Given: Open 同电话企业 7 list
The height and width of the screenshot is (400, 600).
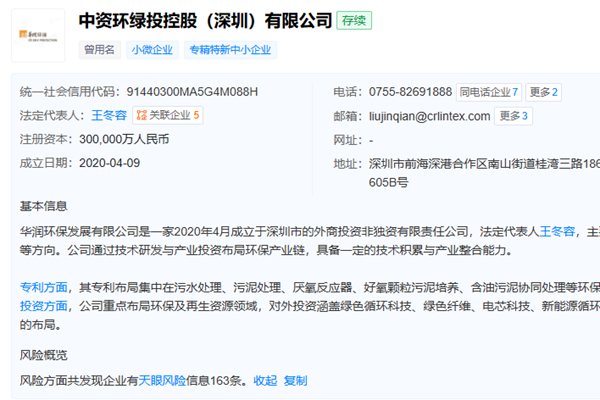Looking at the screenshot, I should click(x=490, y=92).
